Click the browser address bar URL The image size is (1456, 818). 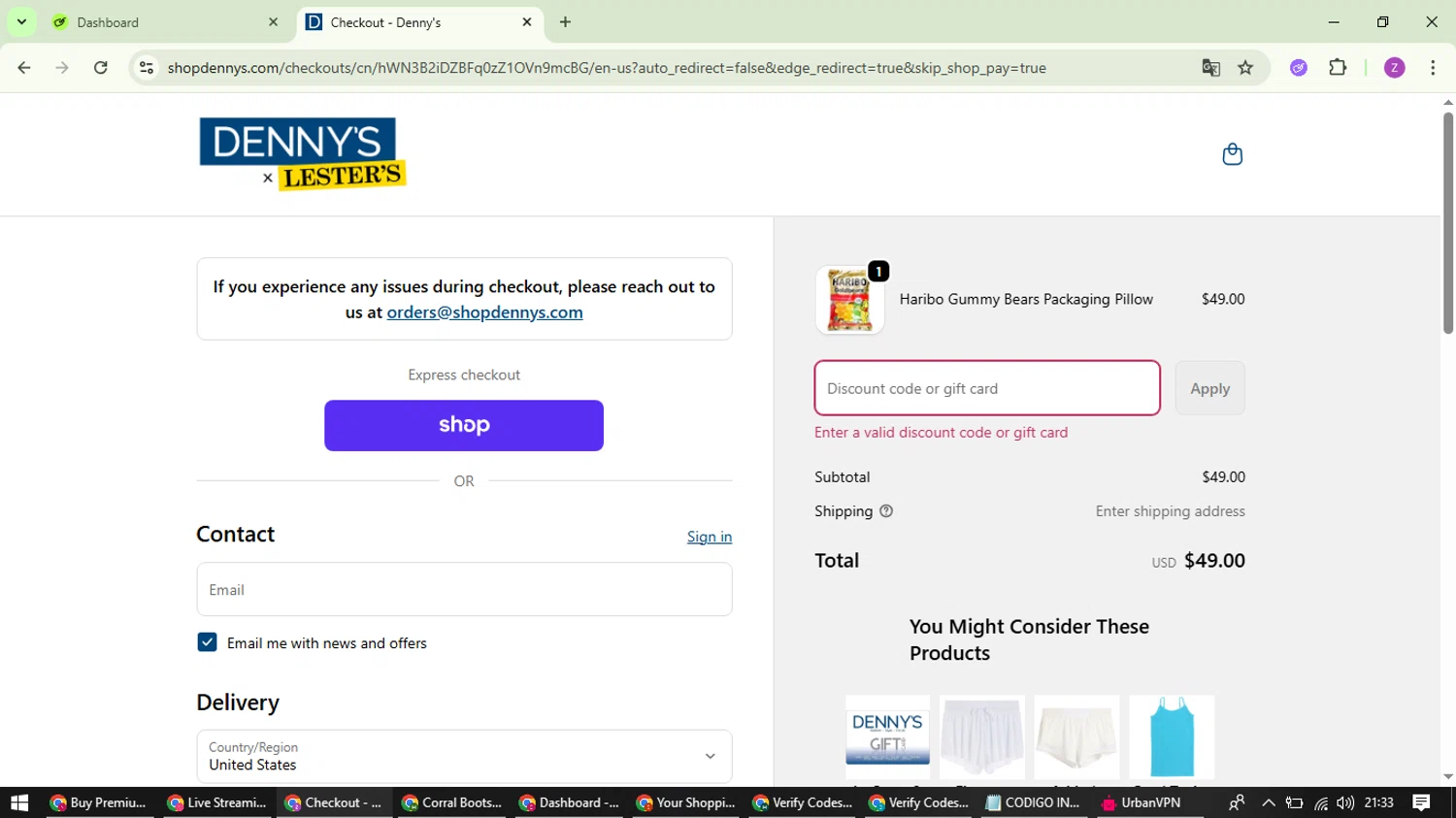pos(607,68)
